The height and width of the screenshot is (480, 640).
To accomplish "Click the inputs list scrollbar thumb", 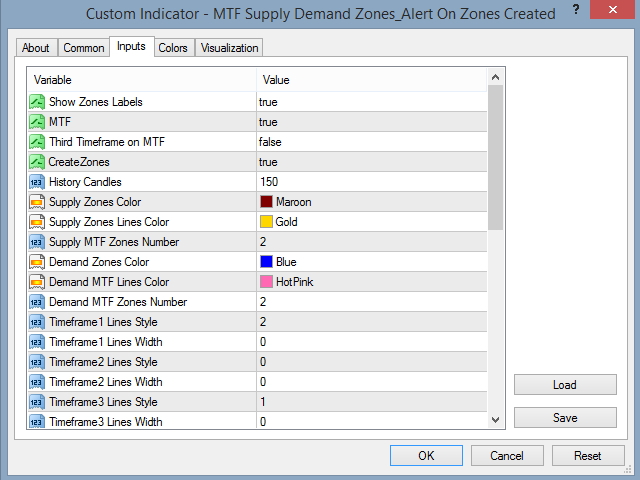I will coord(496,158).
